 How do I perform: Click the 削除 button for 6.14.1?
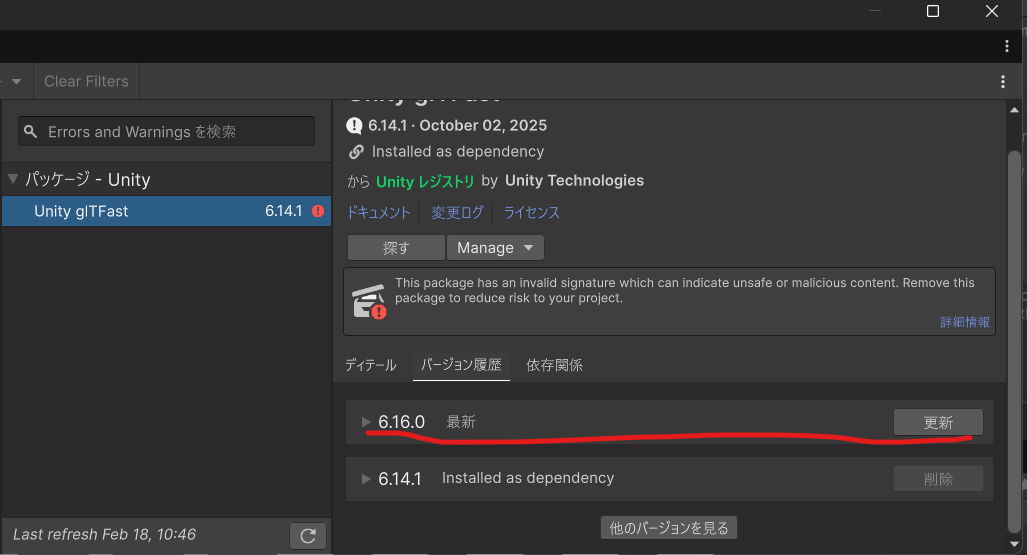(x=938, y=479)
